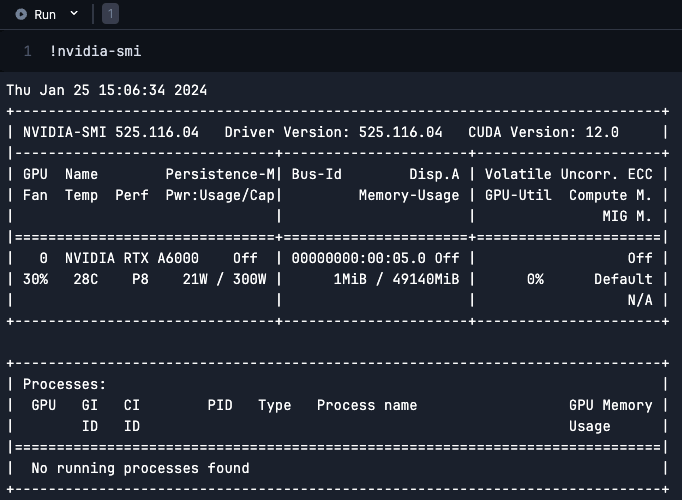
Task: Click the PID column header
Action: (x=220, y=405)
